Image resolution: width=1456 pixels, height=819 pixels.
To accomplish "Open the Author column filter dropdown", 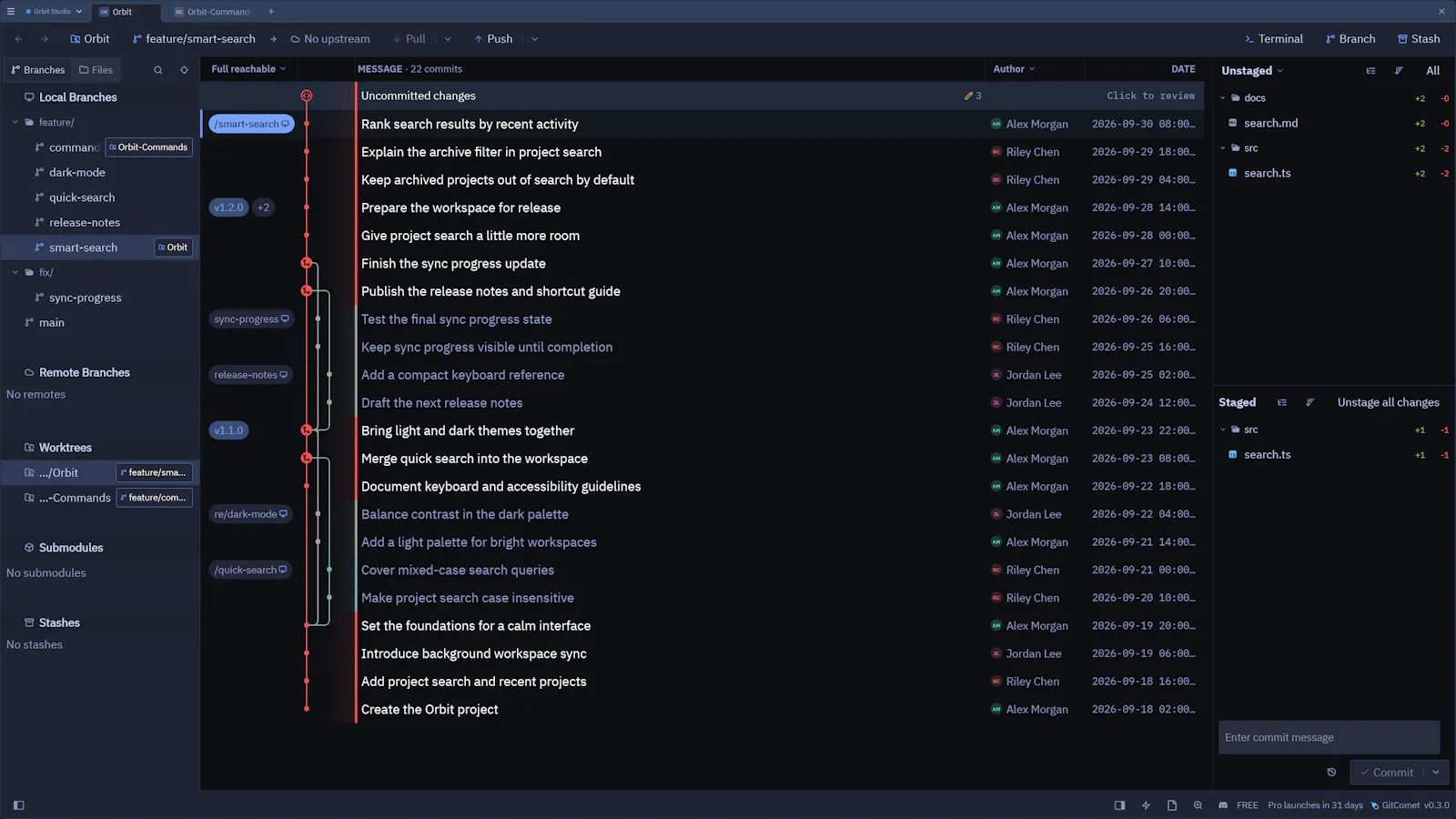I will point(1014,69).
